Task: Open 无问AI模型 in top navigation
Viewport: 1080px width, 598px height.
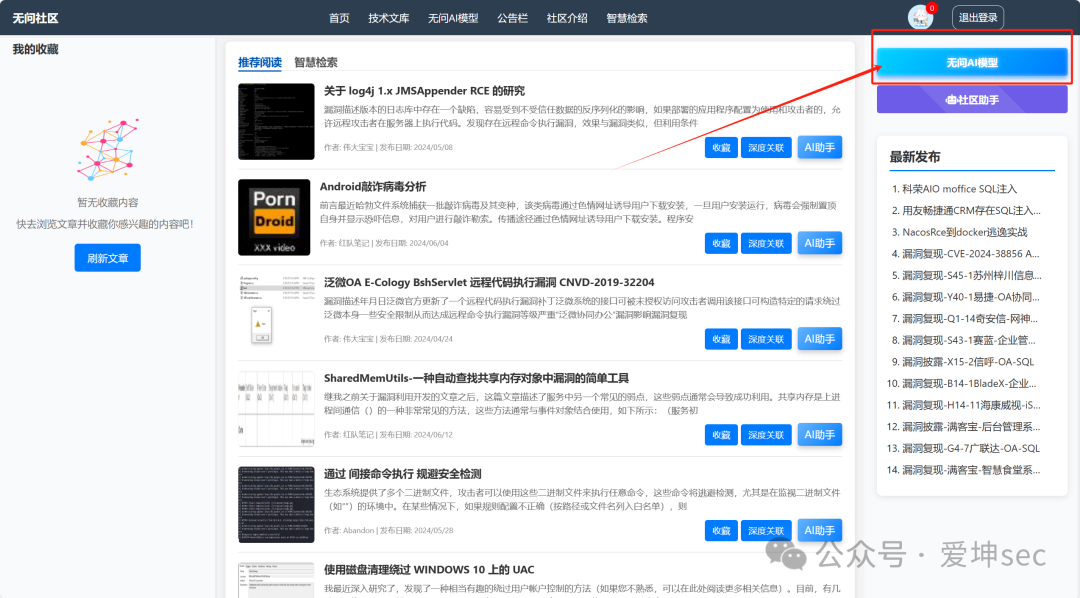Action: [453, 18]
